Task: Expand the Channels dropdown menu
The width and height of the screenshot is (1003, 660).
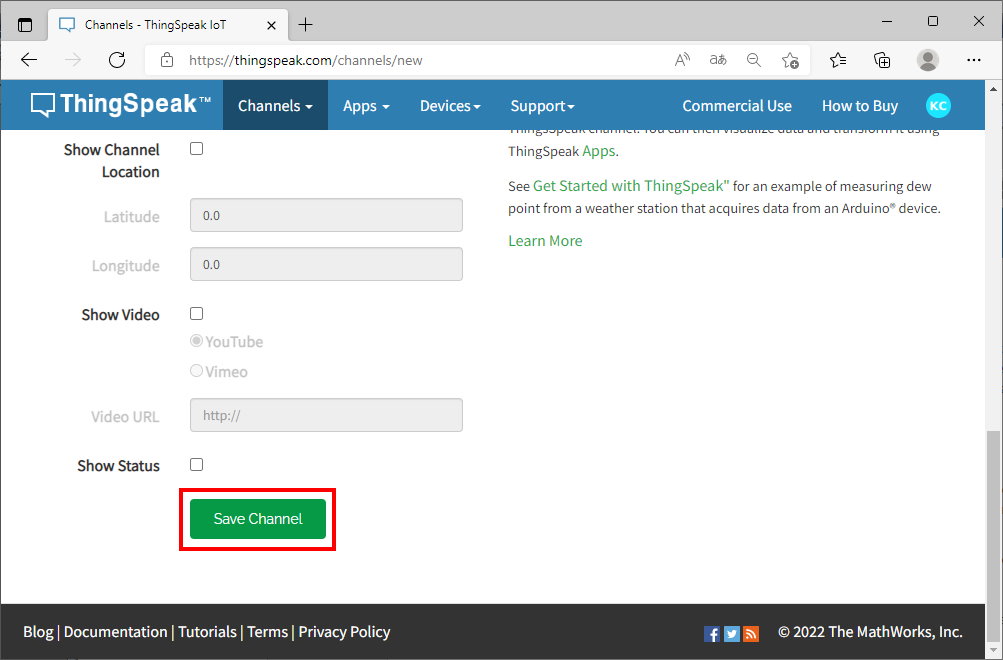Action: 275,106
